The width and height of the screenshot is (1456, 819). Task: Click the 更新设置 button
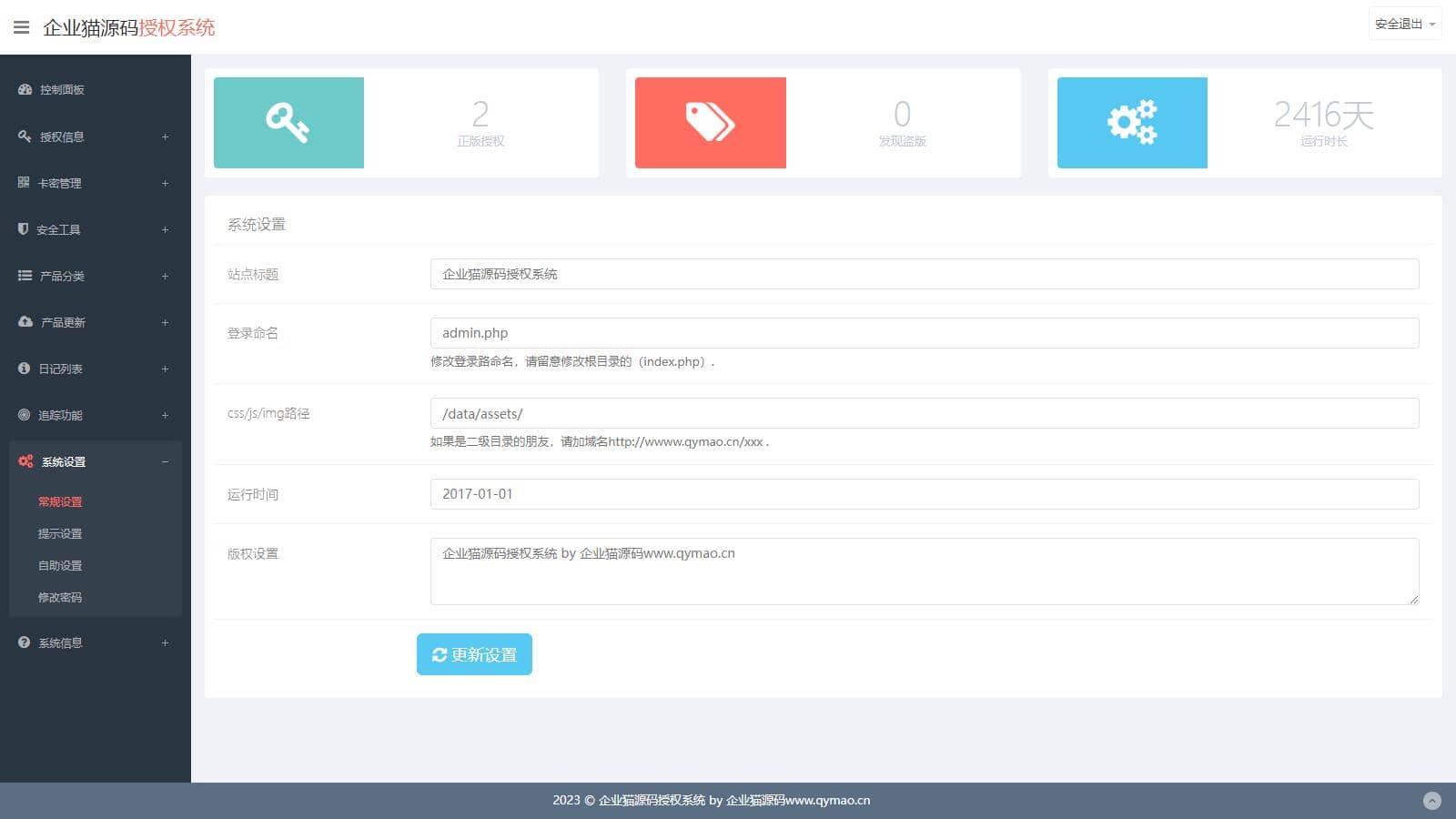474,654
